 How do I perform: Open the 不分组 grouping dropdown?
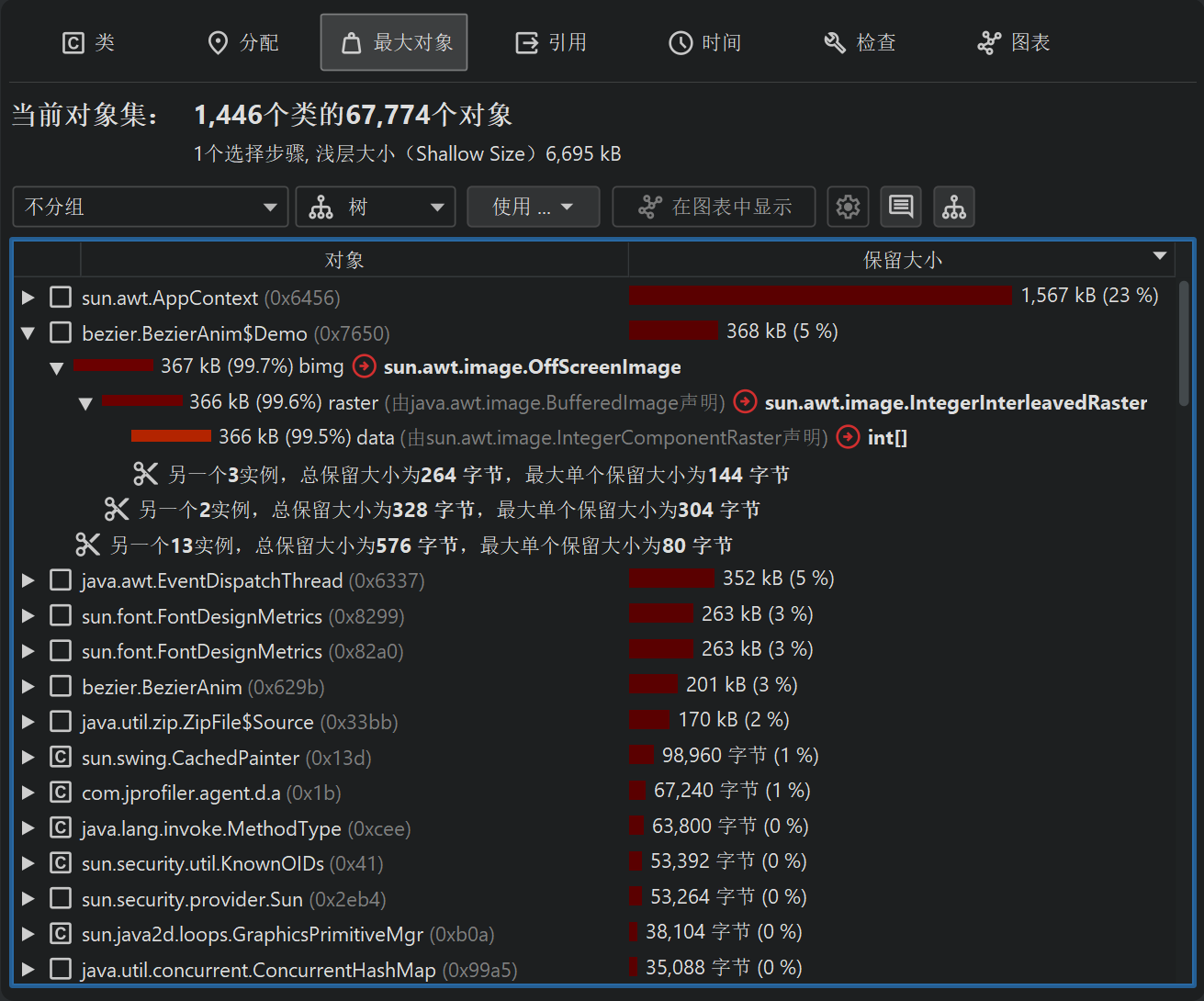coord(151,207)
